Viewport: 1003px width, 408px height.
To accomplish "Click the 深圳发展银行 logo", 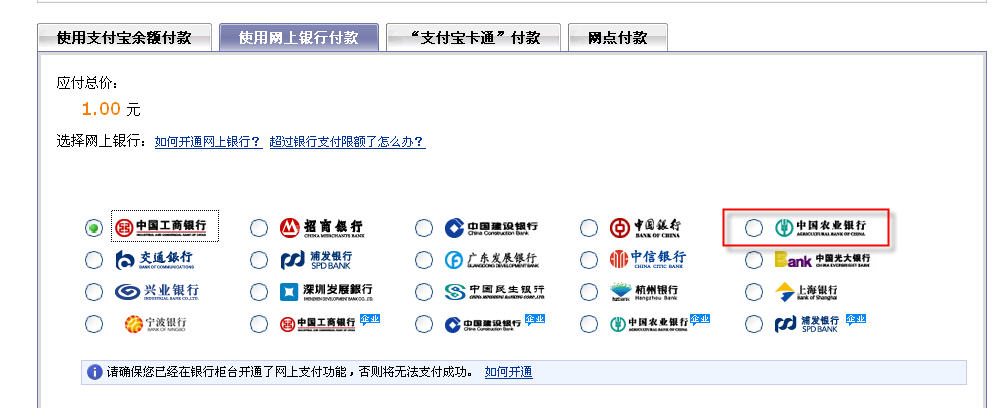I will 326,292.
